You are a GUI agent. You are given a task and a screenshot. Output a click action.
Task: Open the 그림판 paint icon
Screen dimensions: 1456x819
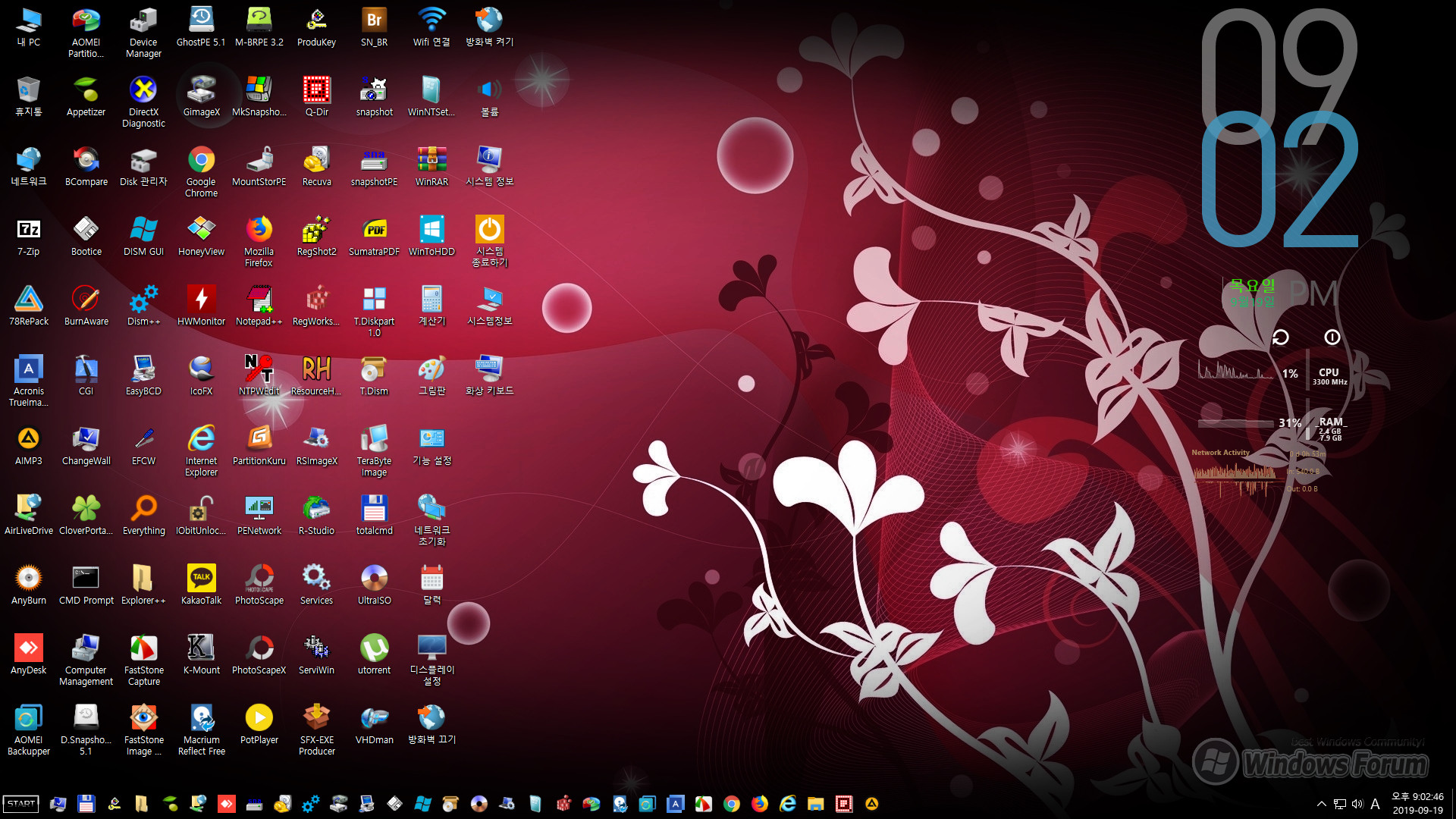pyautogui.click(x=431, y=375)
